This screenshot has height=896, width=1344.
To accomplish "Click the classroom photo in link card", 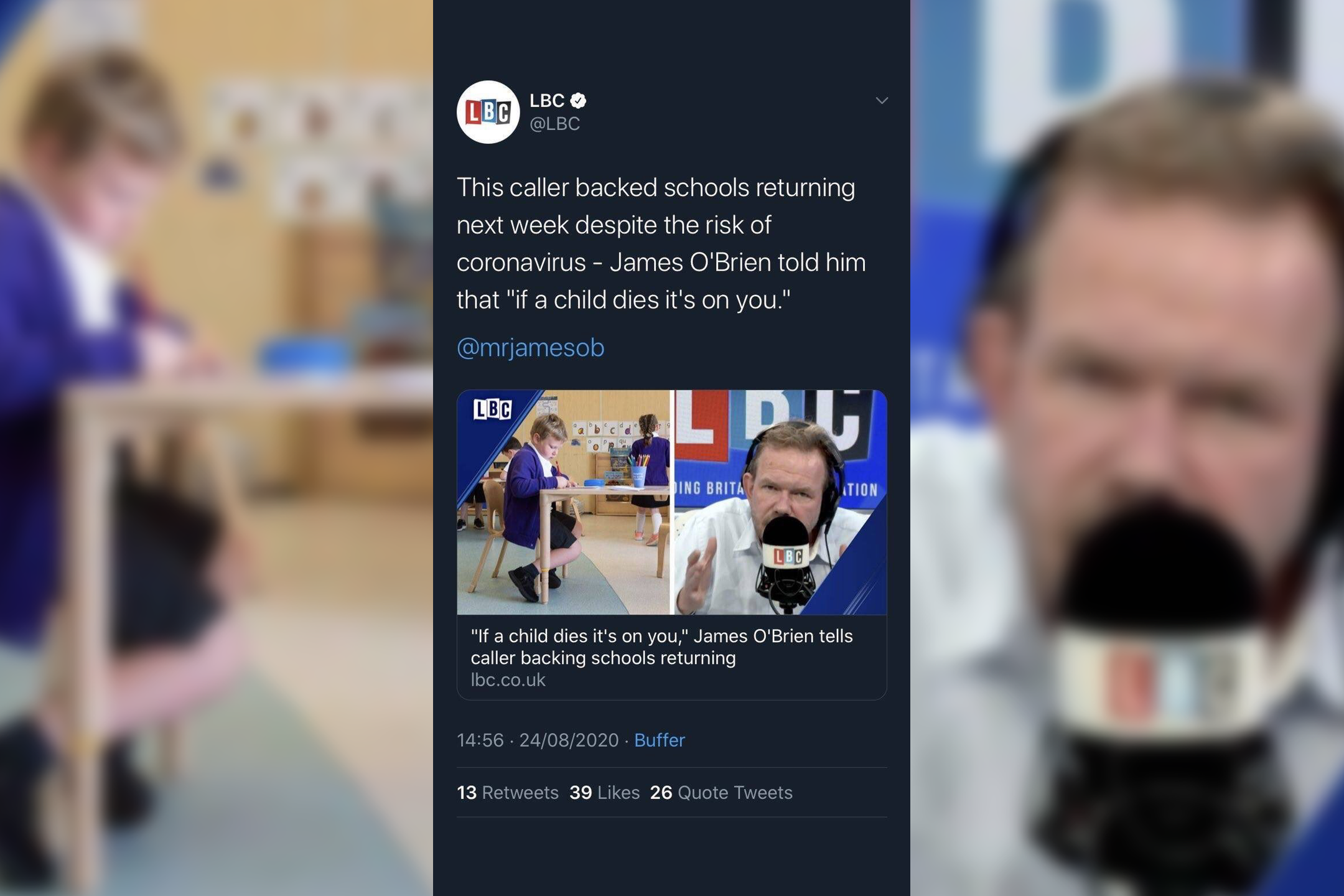I will 563,502.
